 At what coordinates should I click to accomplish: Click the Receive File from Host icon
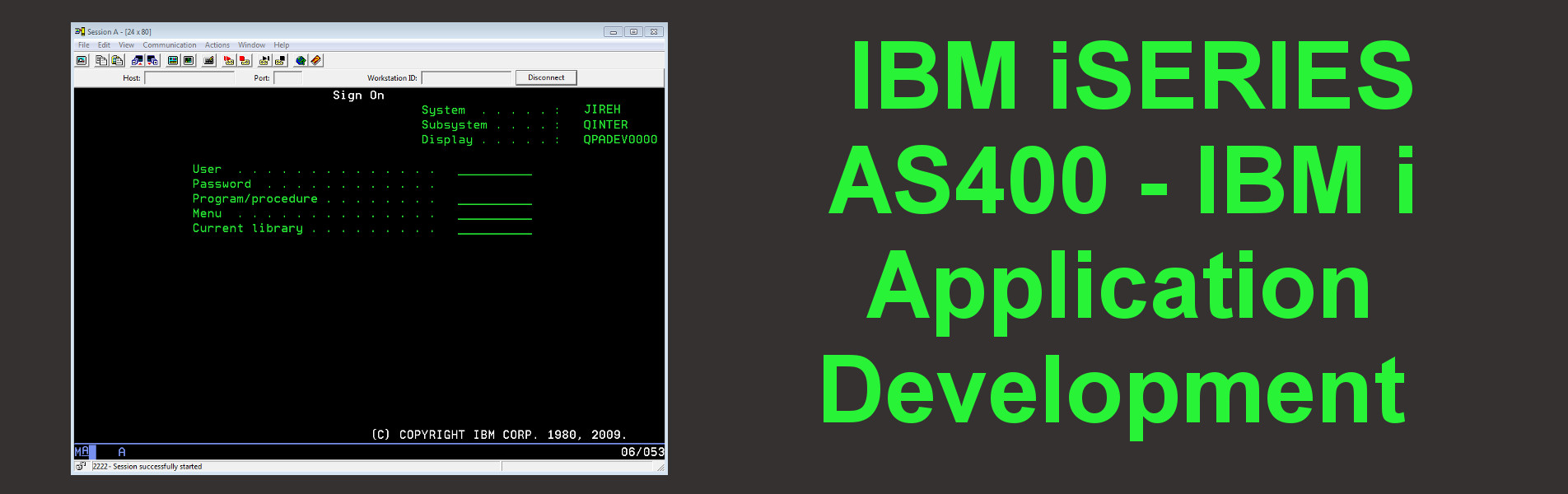152,61
